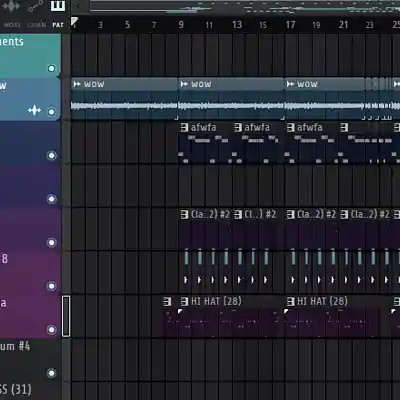Open the afwfa pattern clip menu icon at bar 17
400x400 pixels.
tap(291, 127)
